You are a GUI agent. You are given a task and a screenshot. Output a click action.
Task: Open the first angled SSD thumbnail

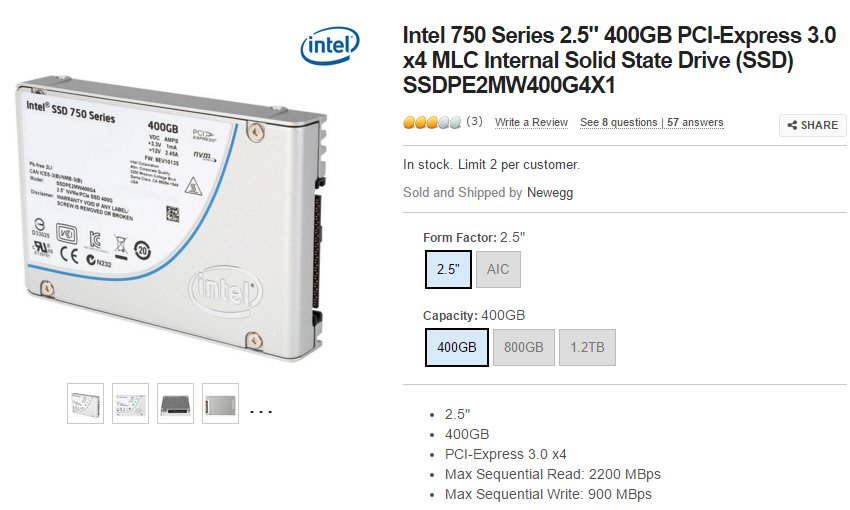86,403
